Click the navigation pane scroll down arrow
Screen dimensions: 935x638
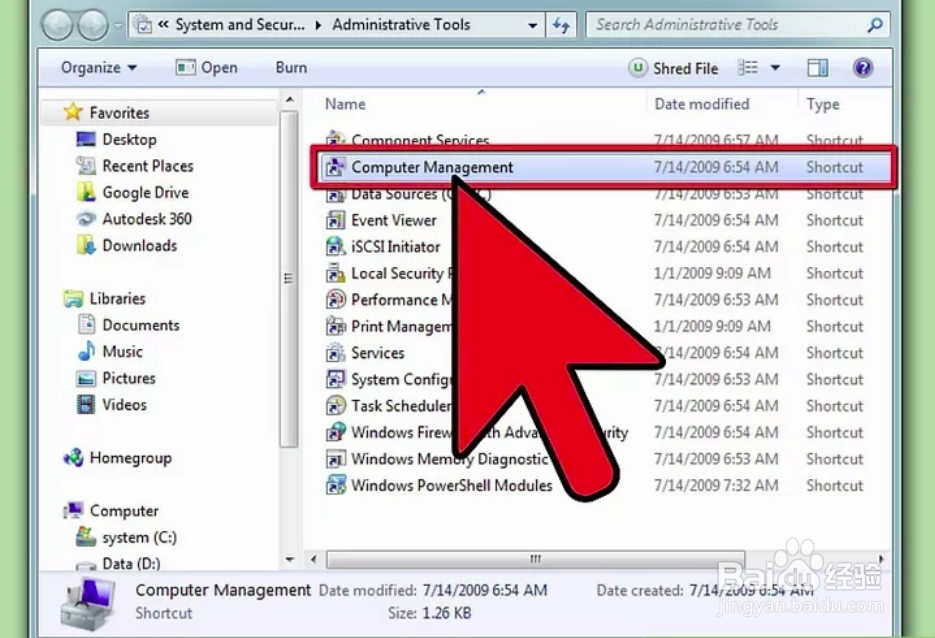point(290,559)
